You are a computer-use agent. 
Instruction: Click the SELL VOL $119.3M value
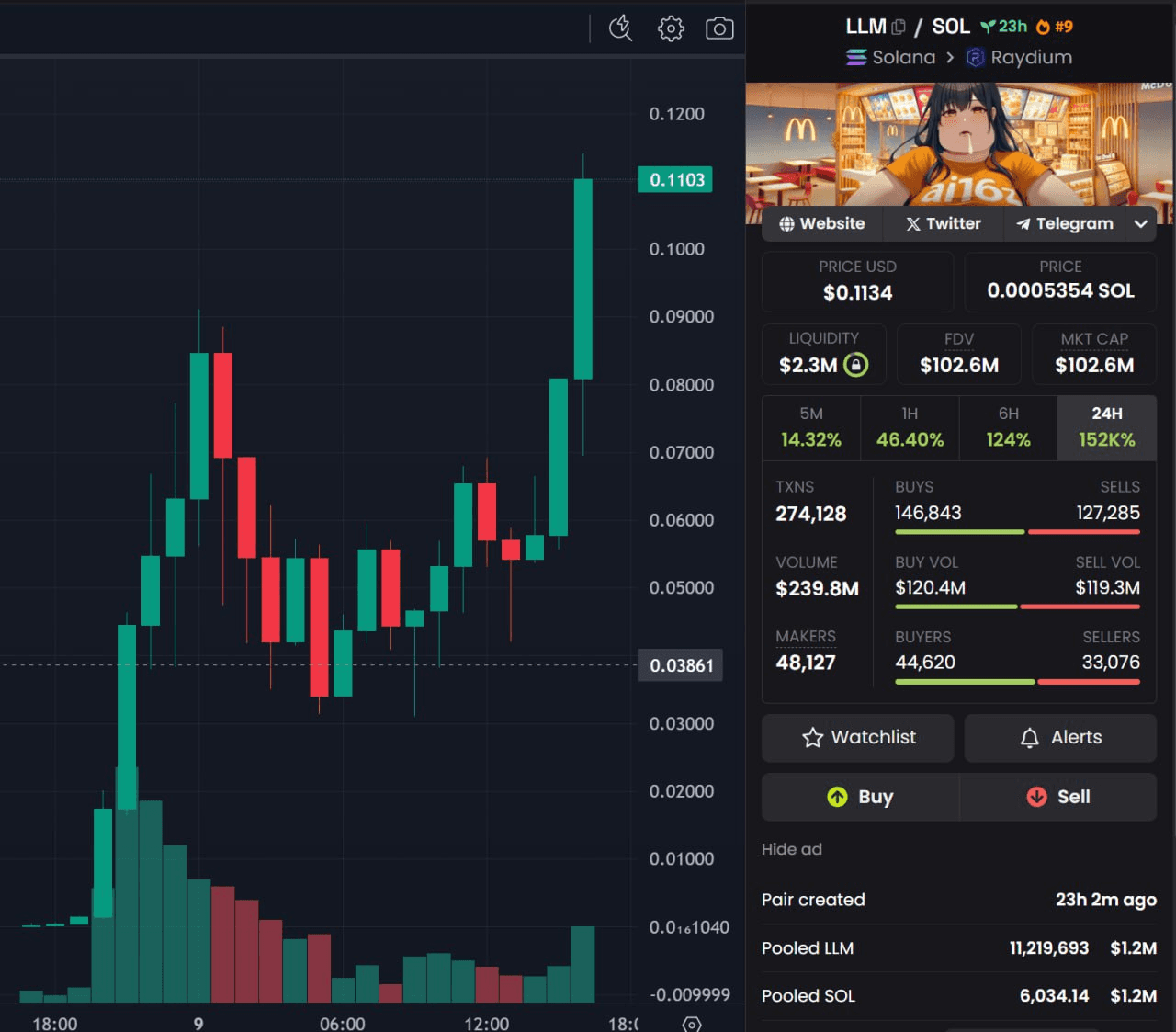point(1107,587)
